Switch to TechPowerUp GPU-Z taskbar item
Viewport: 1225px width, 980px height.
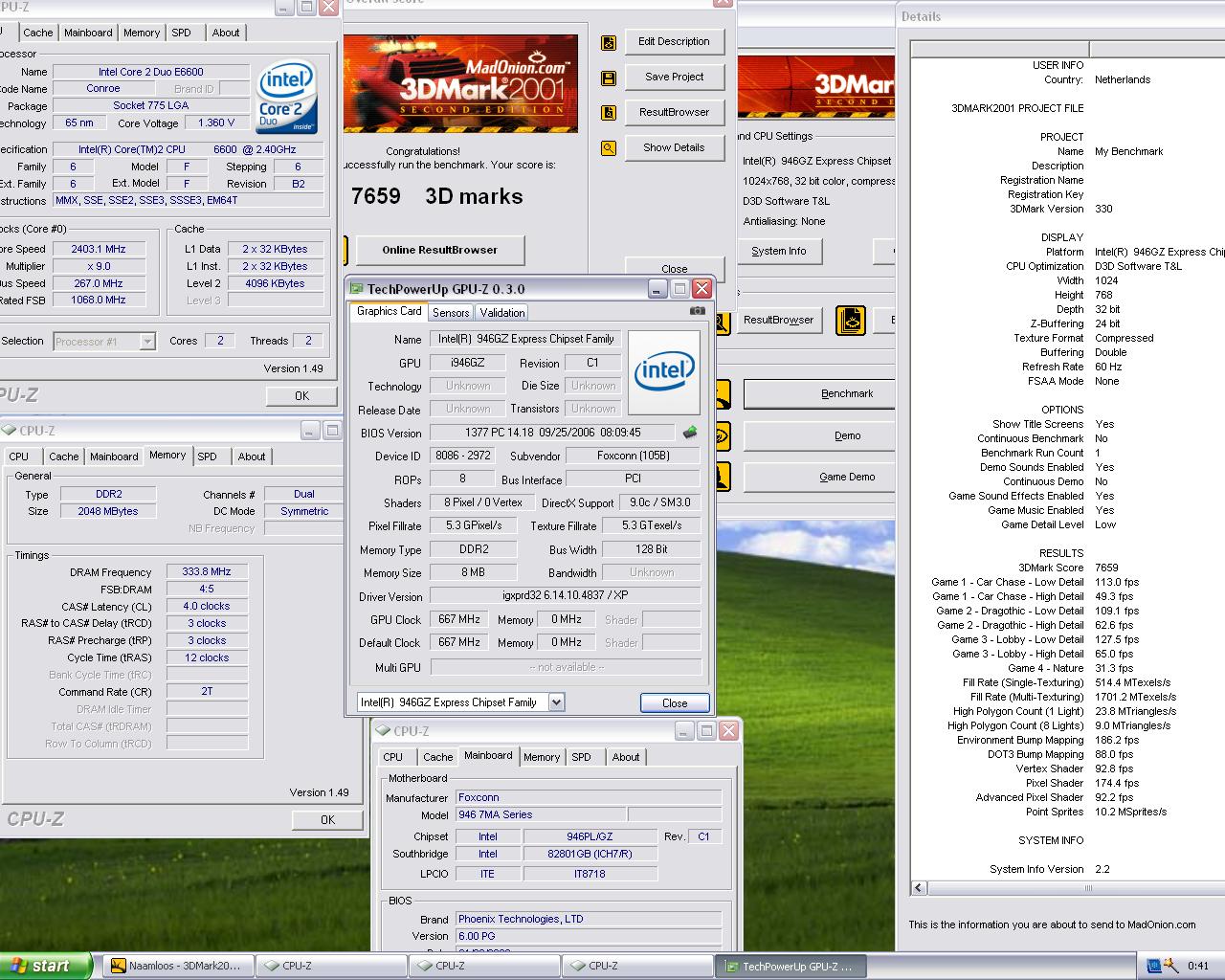tap(791, 967)
